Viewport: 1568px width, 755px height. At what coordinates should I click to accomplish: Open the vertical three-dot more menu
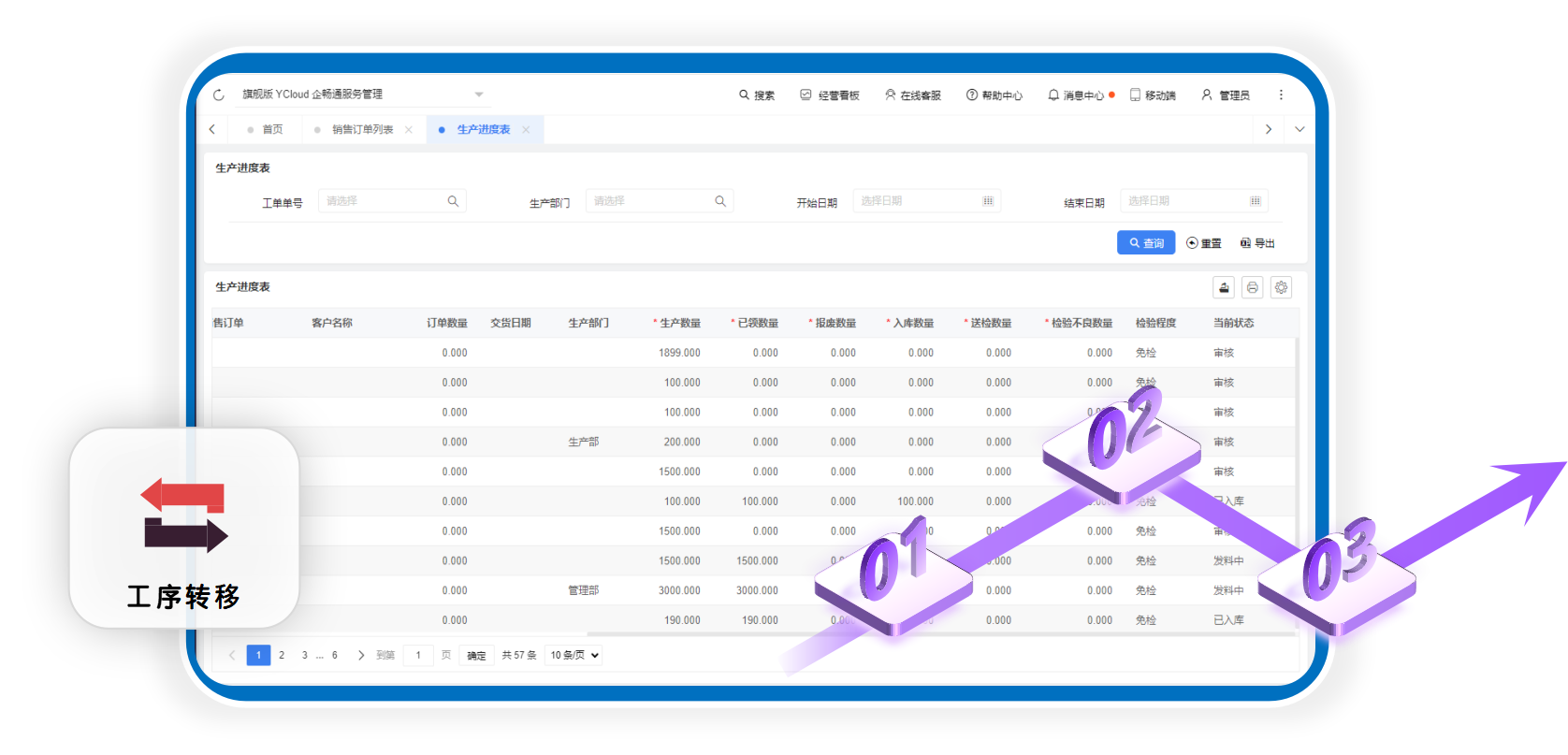pyautogui.click(x=1281, y=94)
